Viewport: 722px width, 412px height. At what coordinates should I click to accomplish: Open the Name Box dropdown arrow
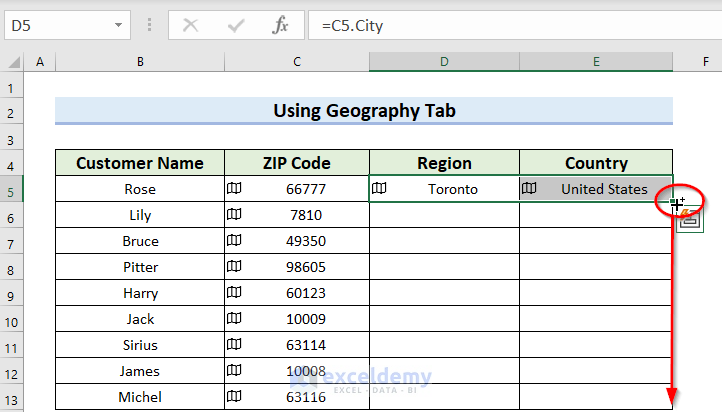119,23
